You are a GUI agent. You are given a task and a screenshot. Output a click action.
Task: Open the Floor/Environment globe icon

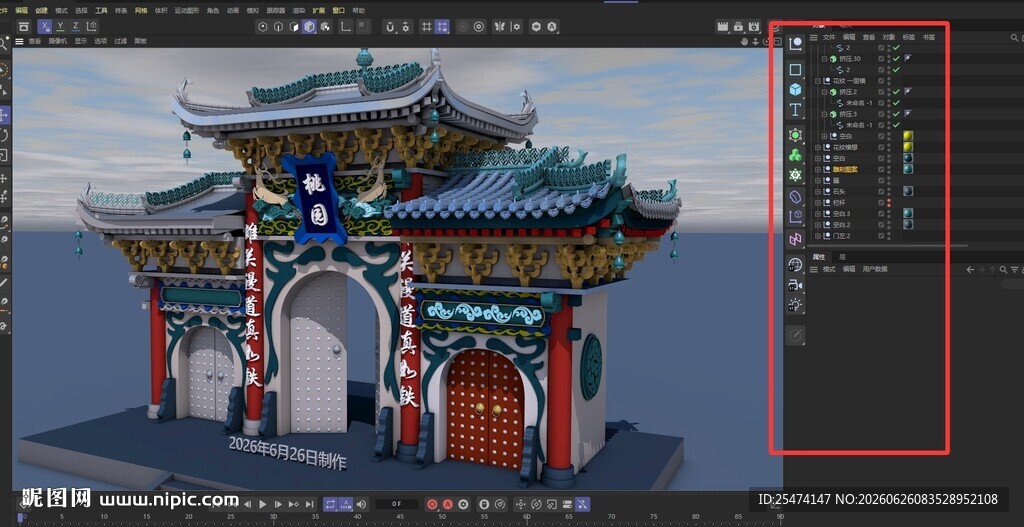tap(795, 264)
